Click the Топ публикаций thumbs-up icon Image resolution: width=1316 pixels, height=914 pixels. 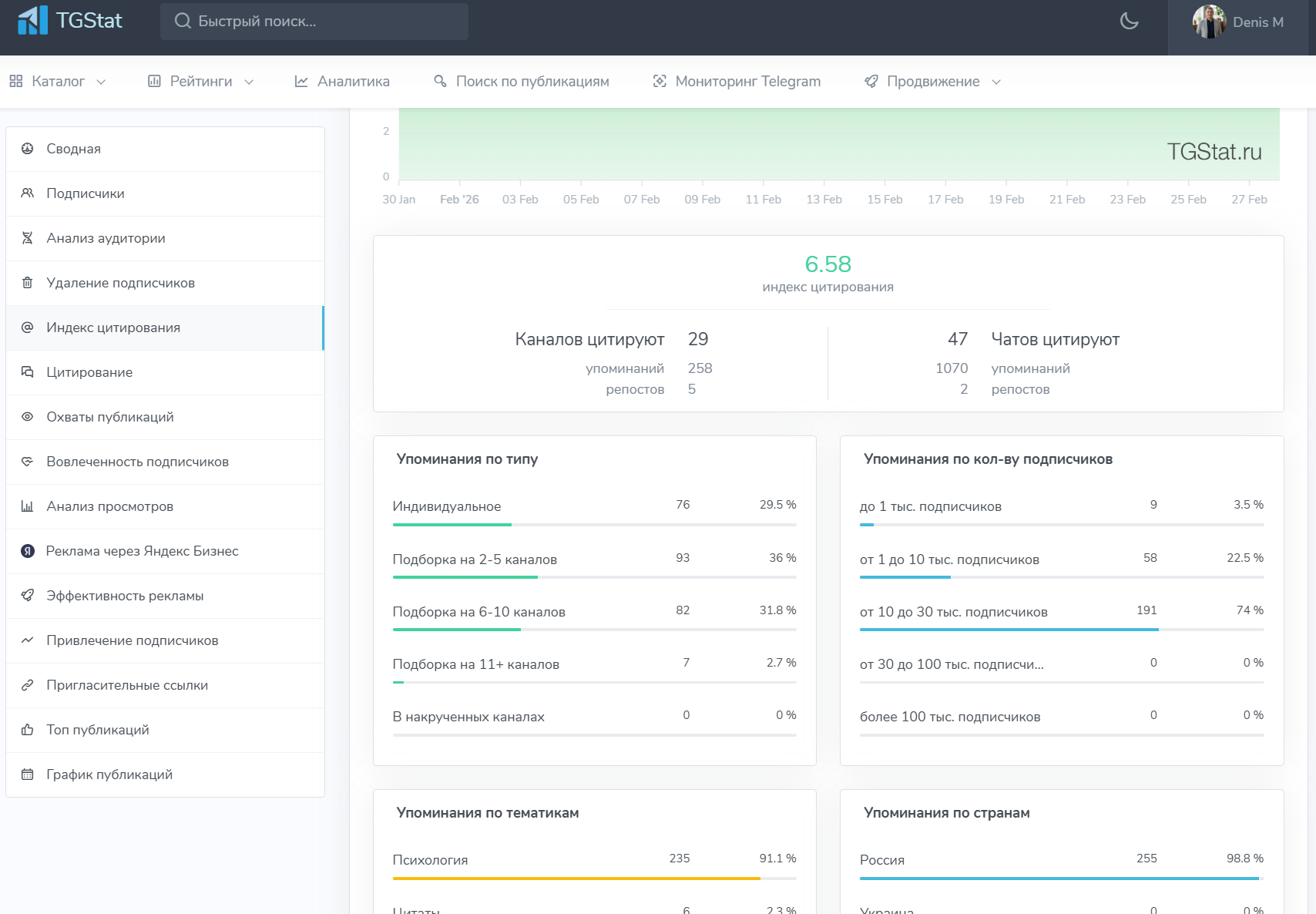point(28,730)
